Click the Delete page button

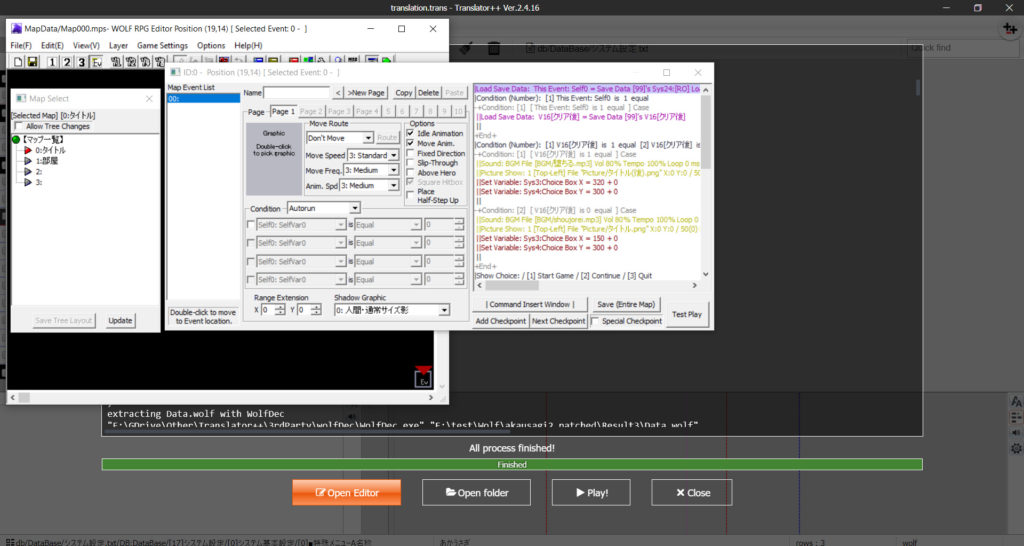coord(428,93)
